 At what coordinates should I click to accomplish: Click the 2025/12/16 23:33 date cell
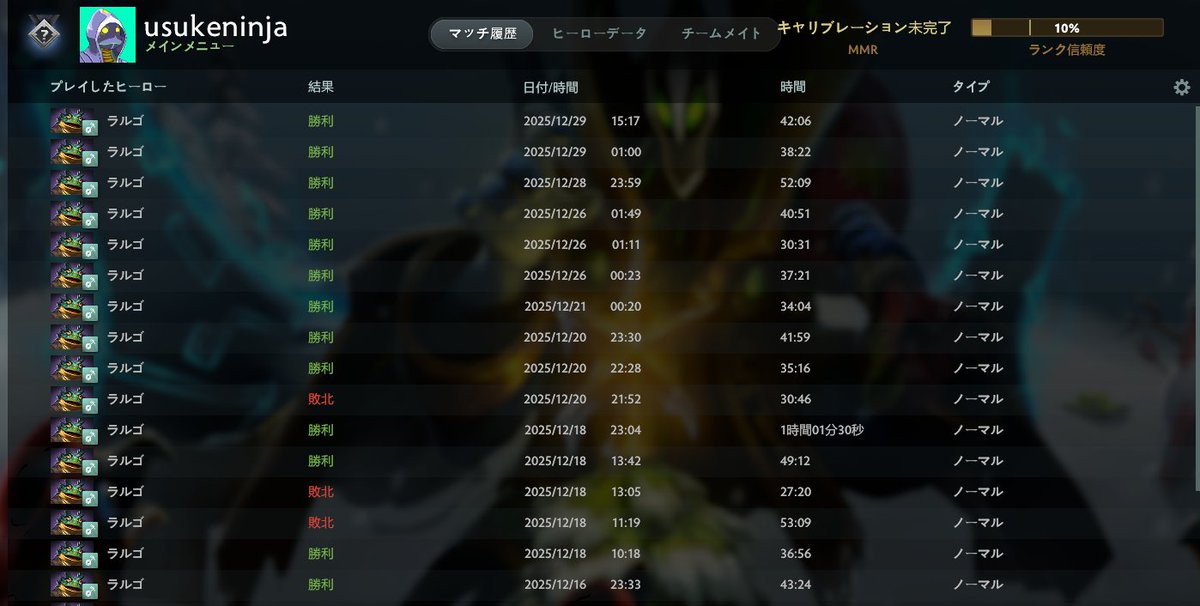pyautogui.click(x=582, y=584)
